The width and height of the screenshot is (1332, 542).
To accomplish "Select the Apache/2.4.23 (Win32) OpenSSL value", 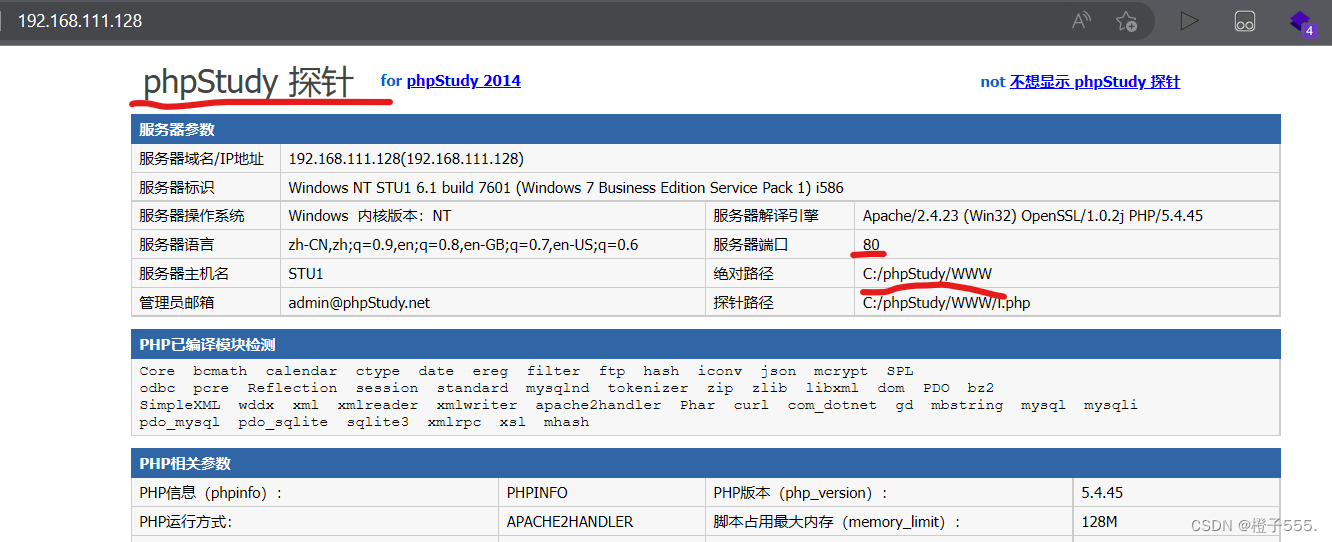I will pyautogui.click(x=1035, y=216).
